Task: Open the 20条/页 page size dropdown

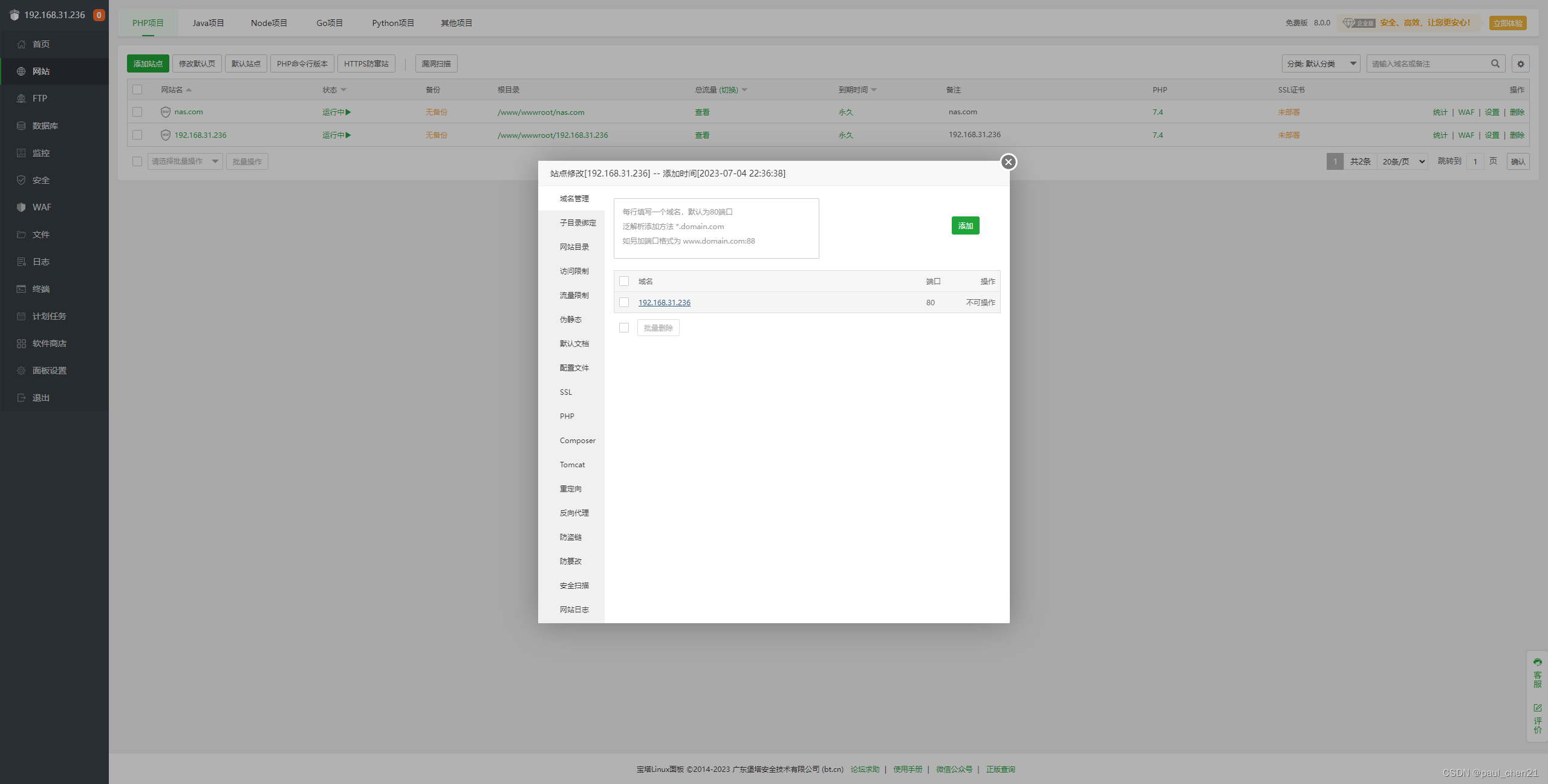Action: click(1402, 161)
